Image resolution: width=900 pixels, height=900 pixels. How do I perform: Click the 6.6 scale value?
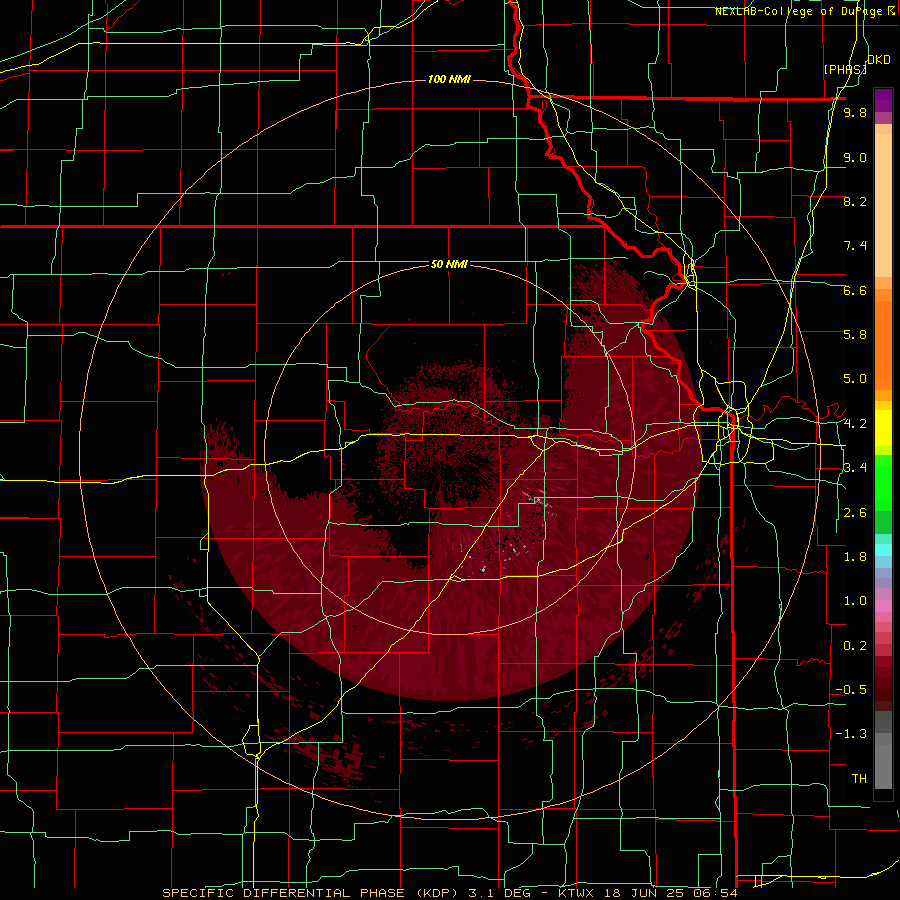[855, 290]
